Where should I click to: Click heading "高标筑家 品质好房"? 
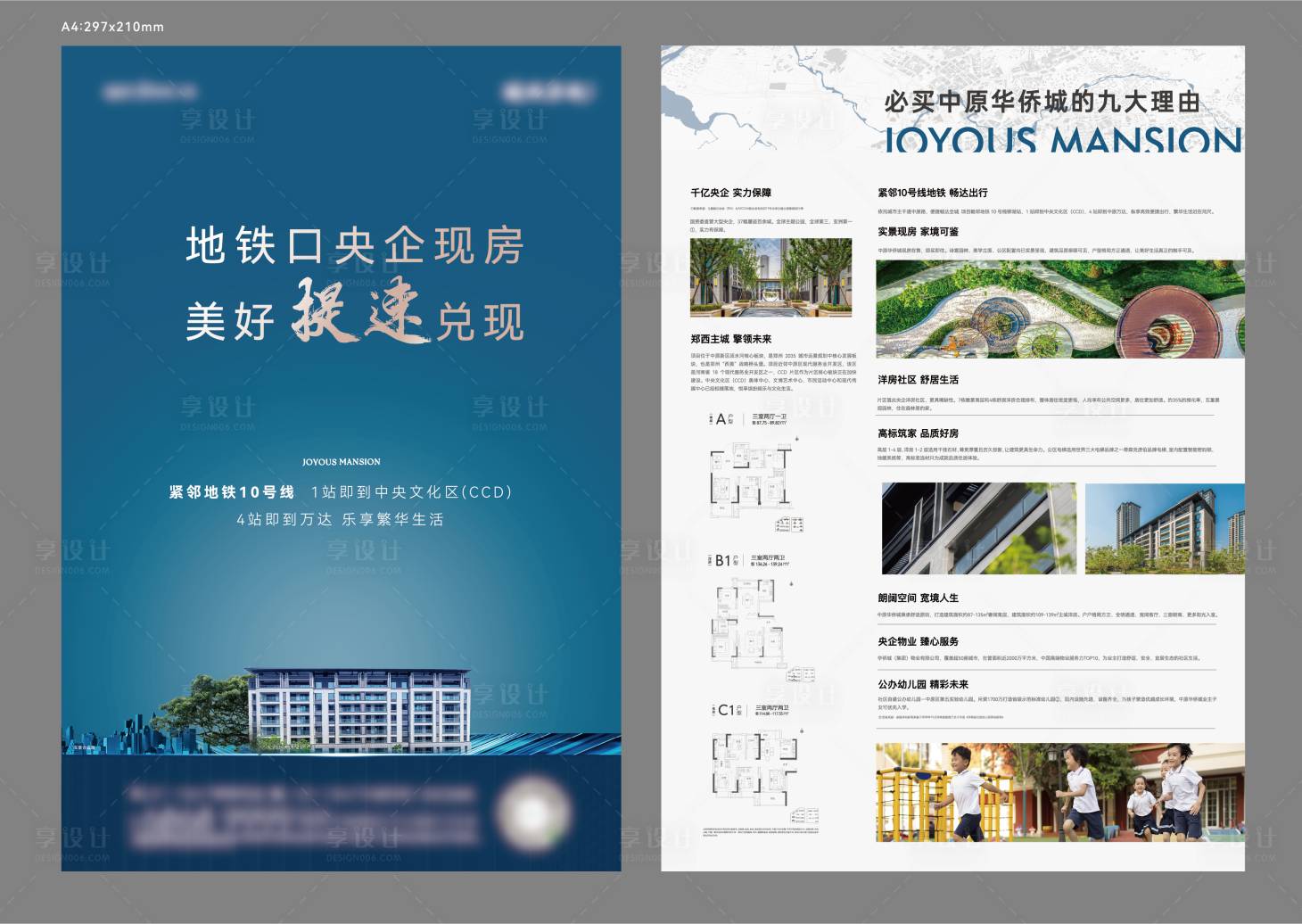[x=918, y=433]
